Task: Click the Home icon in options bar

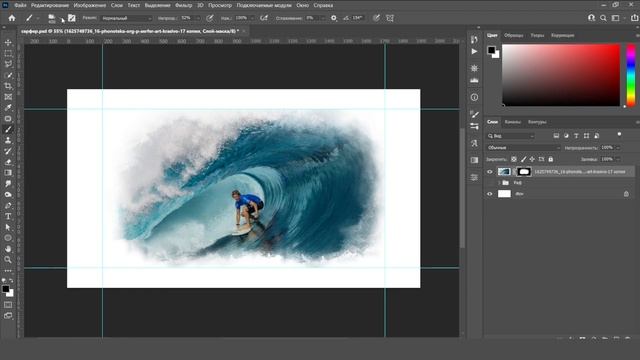Action: [12, 18]
